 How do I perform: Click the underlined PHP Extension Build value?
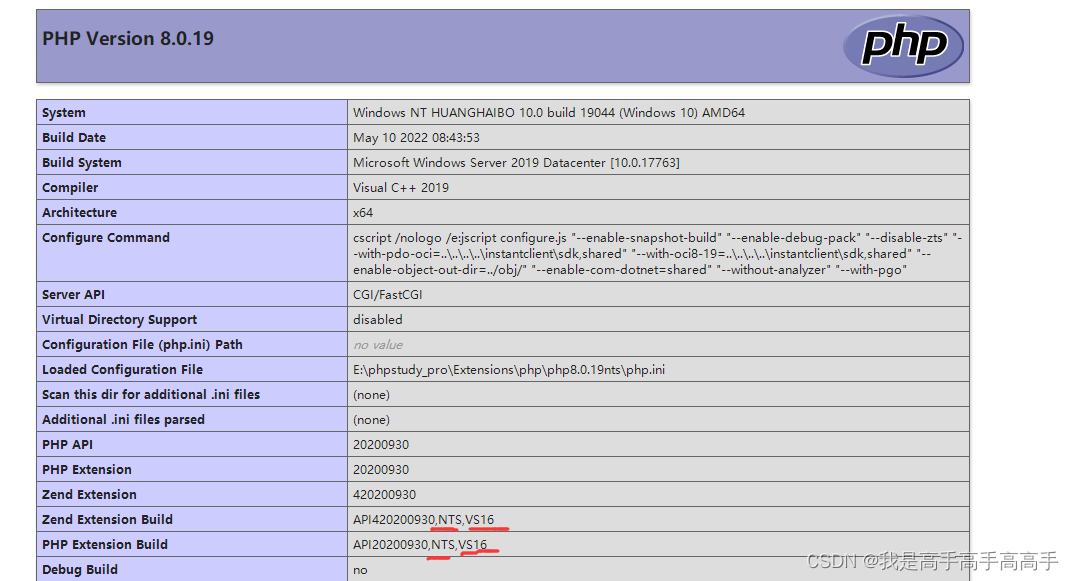pyautogui.click(x=418, y=544)
